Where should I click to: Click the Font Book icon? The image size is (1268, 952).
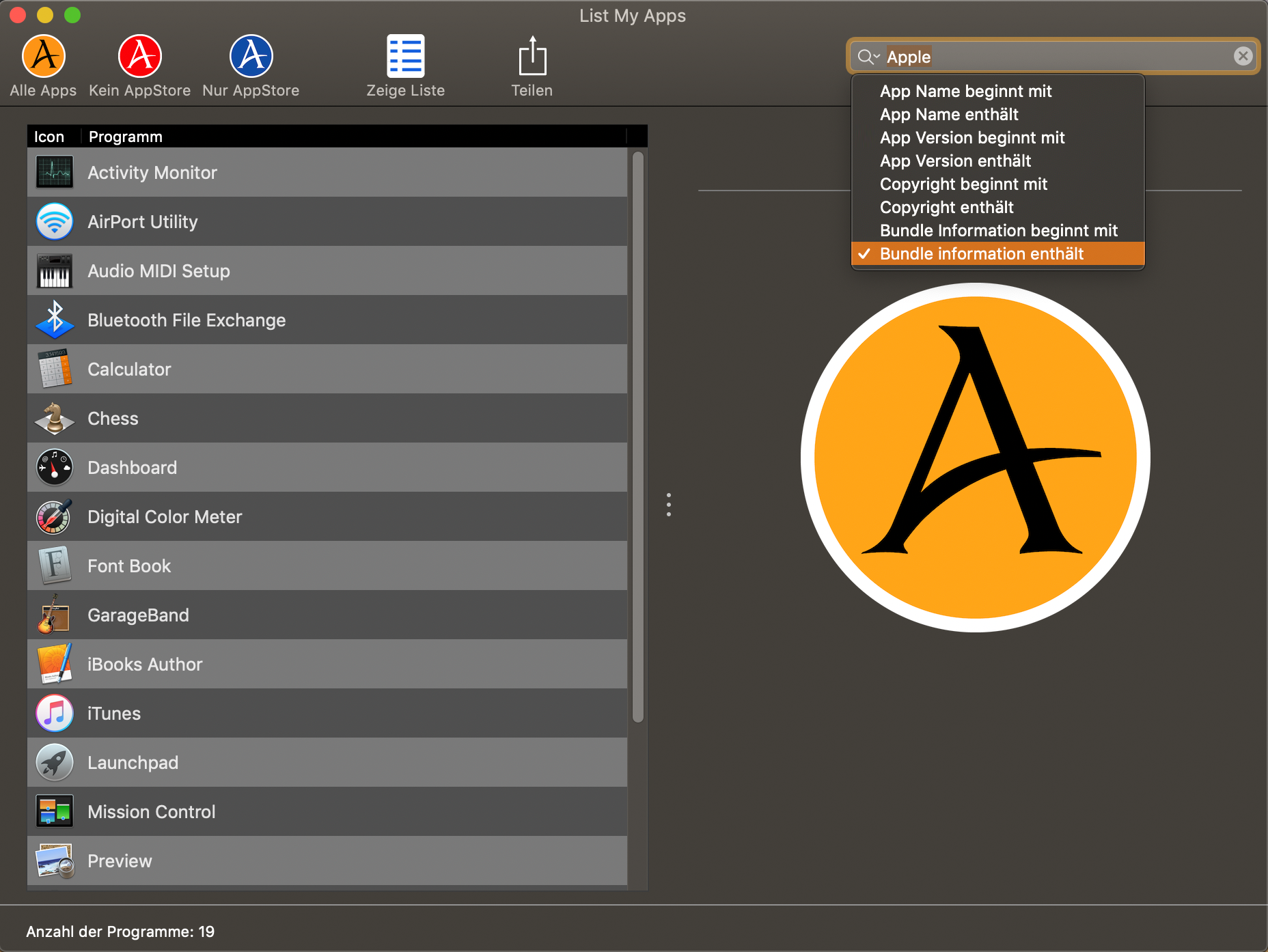coord(55,565)
